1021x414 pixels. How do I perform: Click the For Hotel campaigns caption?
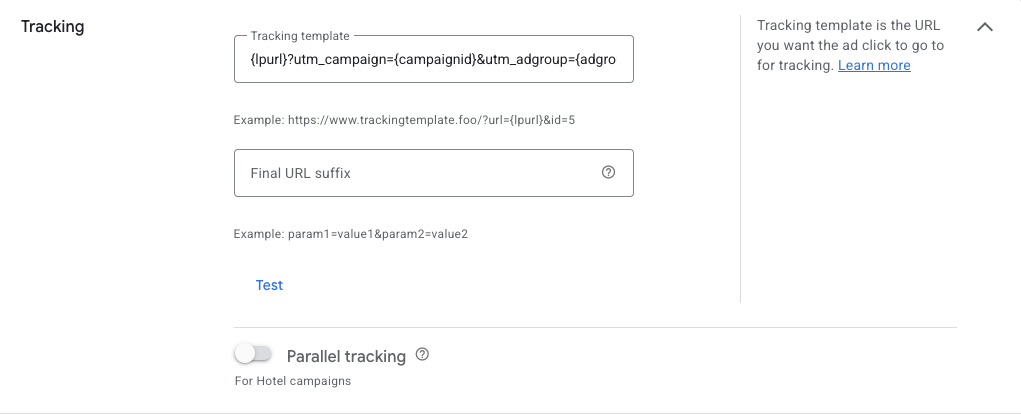click(x=292, y=381)
